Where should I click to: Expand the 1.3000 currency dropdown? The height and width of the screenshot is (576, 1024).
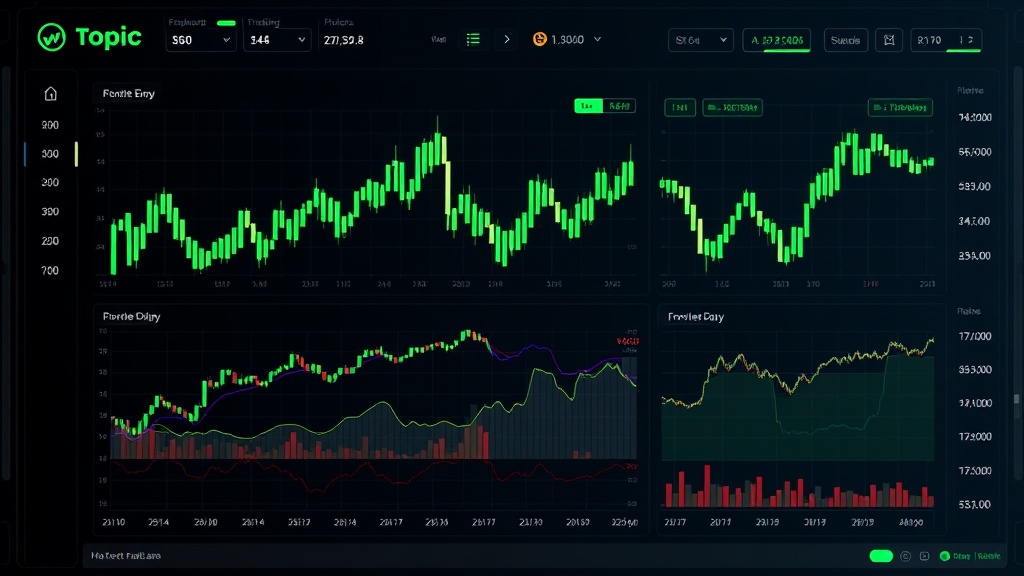597,40
